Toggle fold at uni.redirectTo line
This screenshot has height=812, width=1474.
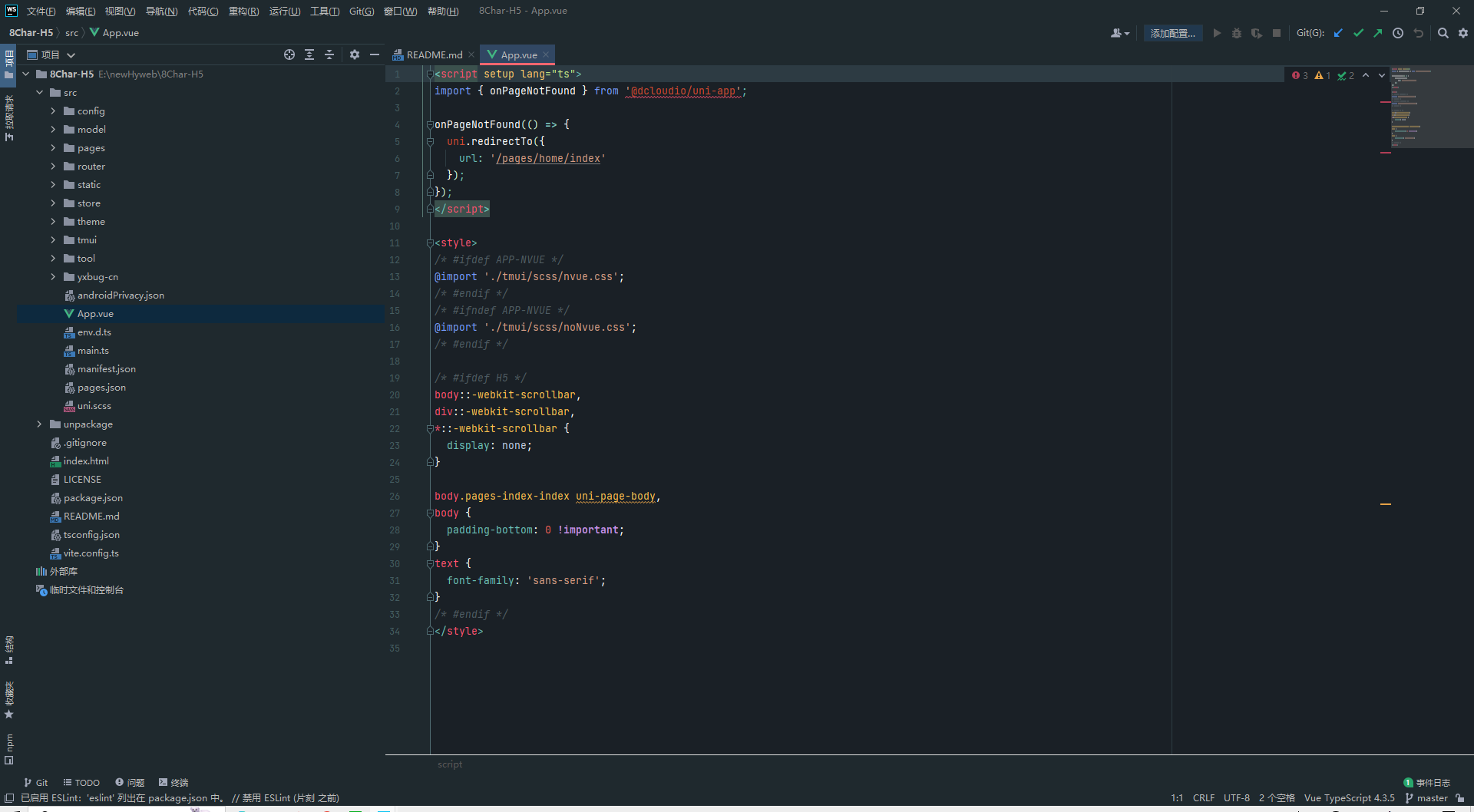coord(430,141)
